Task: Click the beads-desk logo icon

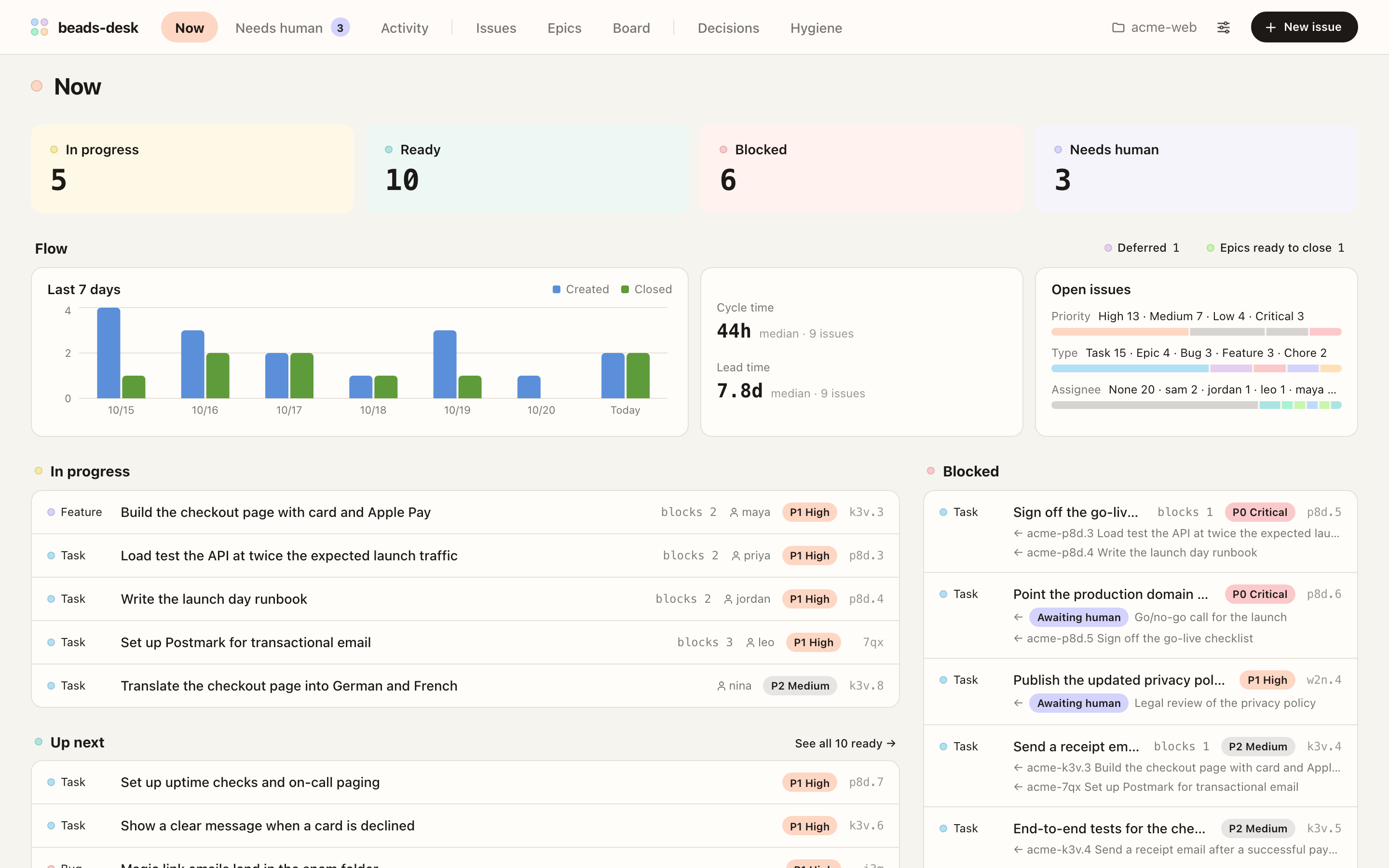Action: (39, 27)
